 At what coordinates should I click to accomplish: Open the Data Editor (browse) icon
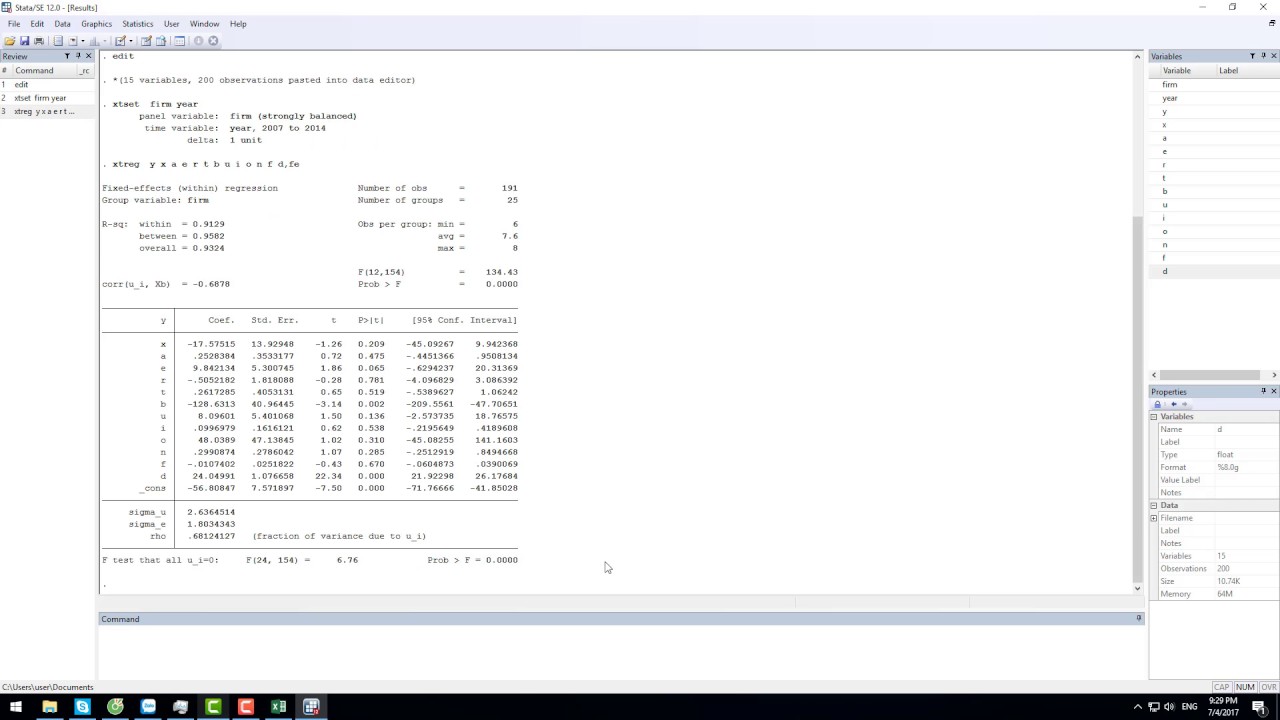pos(160,41)
